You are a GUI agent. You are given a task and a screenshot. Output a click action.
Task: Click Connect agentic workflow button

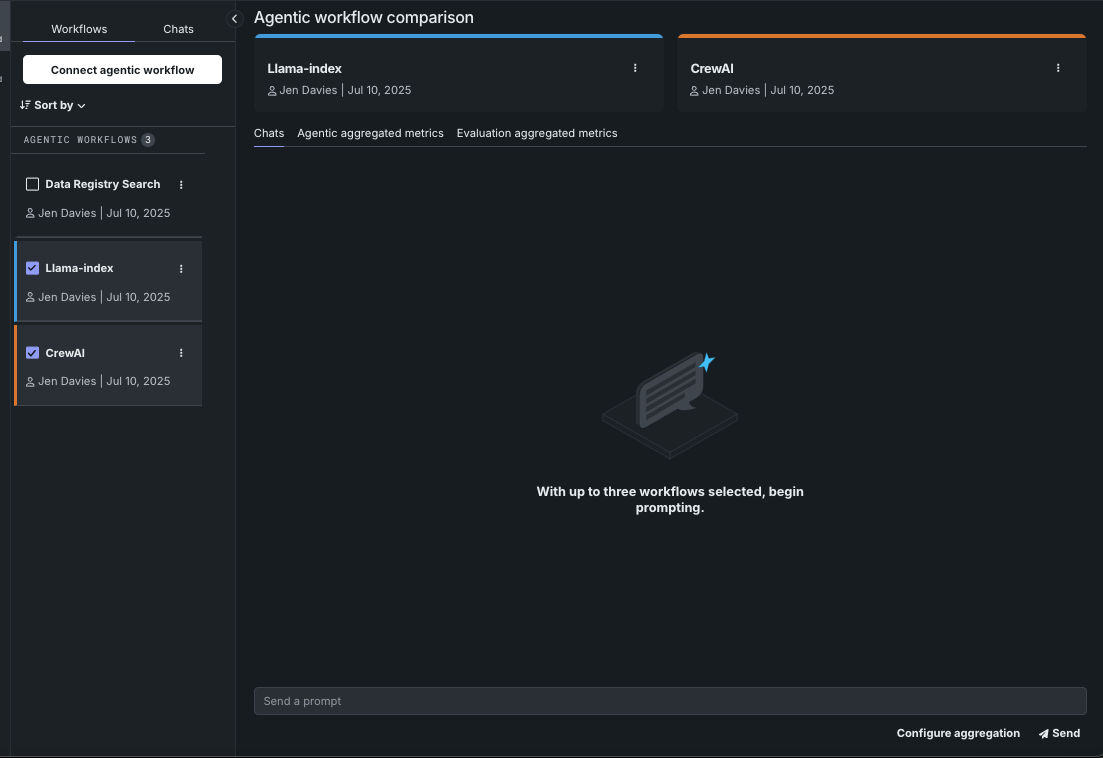click(x=122, y=70)
